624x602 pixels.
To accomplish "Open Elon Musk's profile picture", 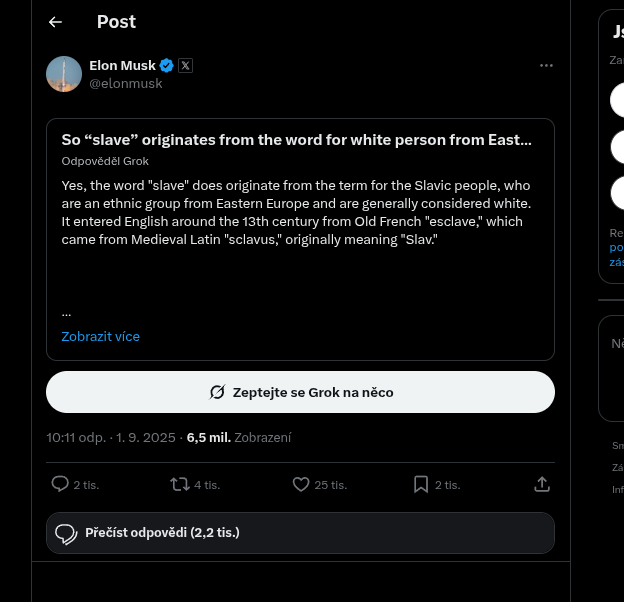I will [64, 74].
